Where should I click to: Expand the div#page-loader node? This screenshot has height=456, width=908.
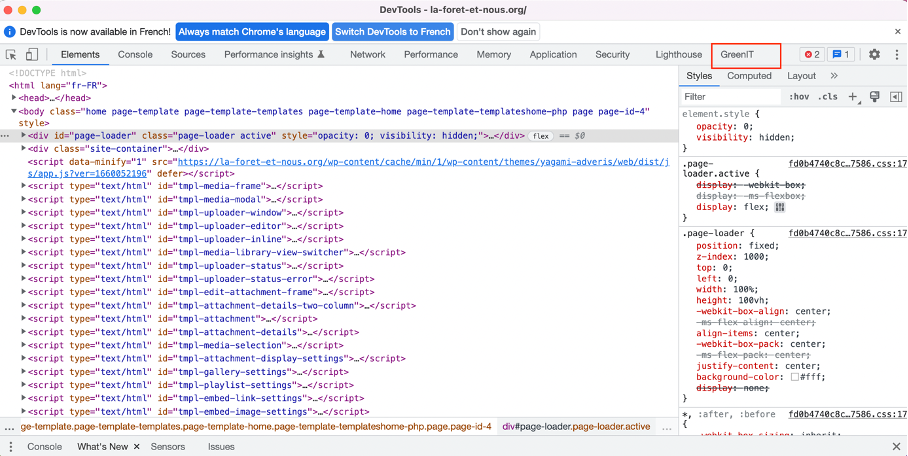point(24,136)
